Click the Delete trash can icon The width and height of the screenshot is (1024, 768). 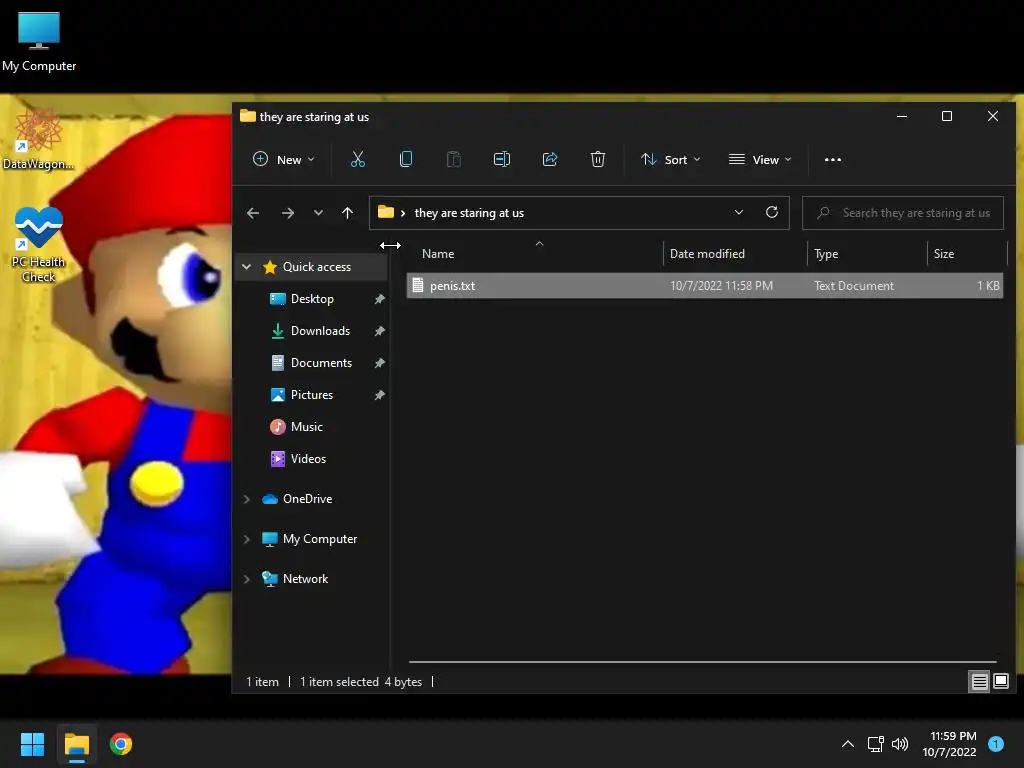tap(598, 159)
